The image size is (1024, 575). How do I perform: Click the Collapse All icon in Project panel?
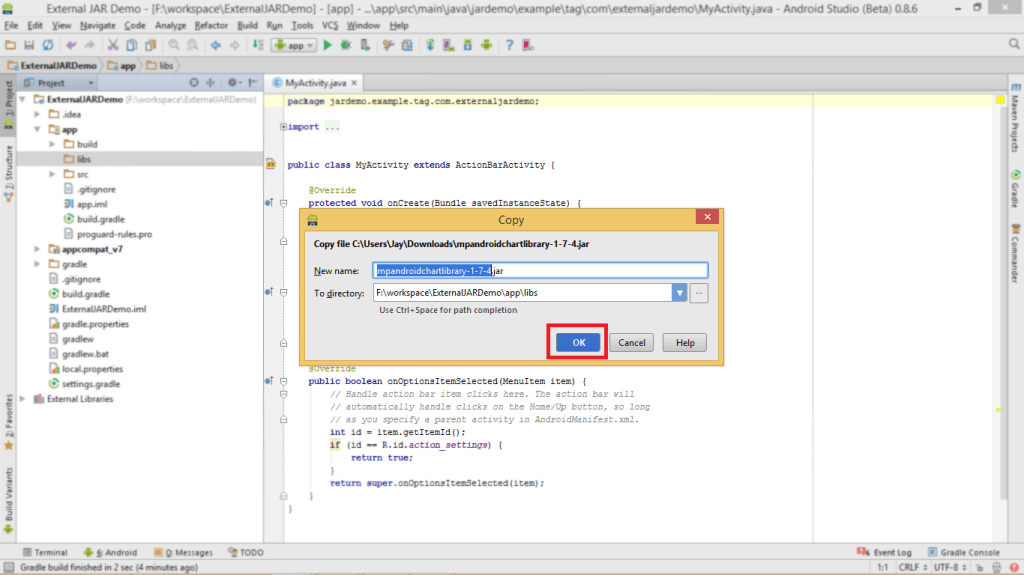(x=210, y=82)
